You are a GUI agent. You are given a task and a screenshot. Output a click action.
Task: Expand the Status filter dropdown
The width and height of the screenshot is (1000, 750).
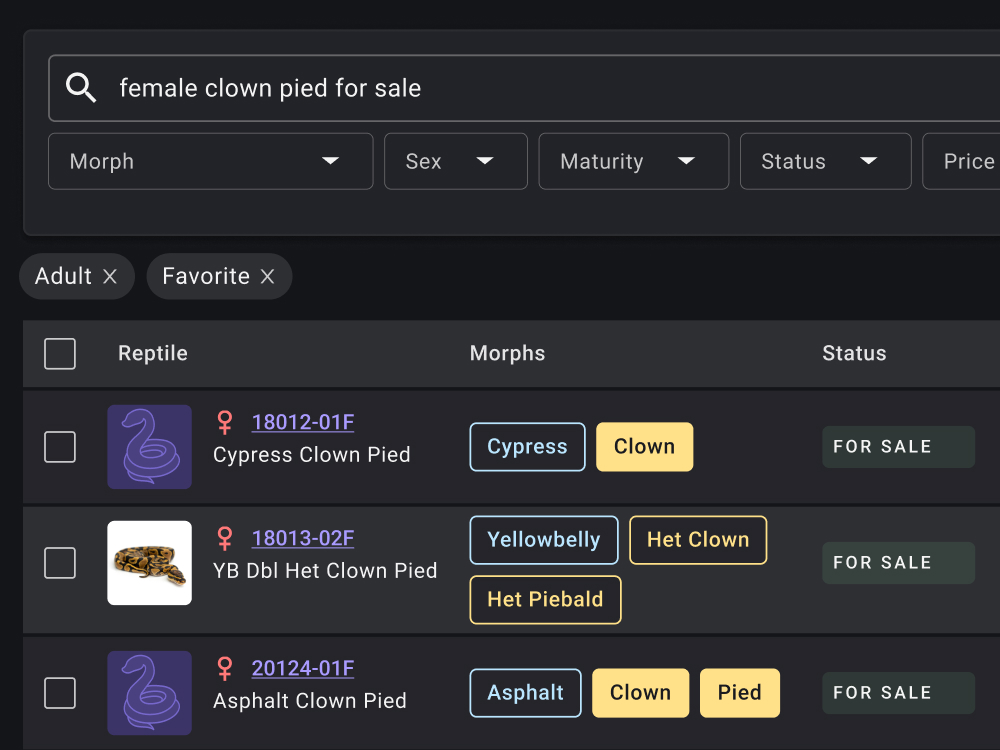[x=825, y=162]
